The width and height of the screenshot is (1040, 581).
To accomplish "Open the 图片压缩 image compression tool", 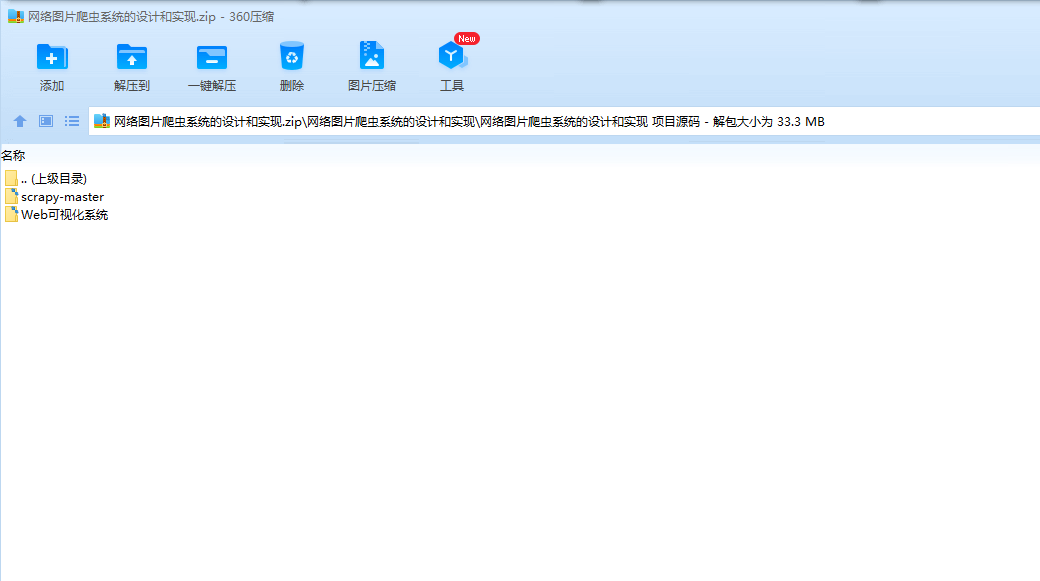I will pos(371,66).
